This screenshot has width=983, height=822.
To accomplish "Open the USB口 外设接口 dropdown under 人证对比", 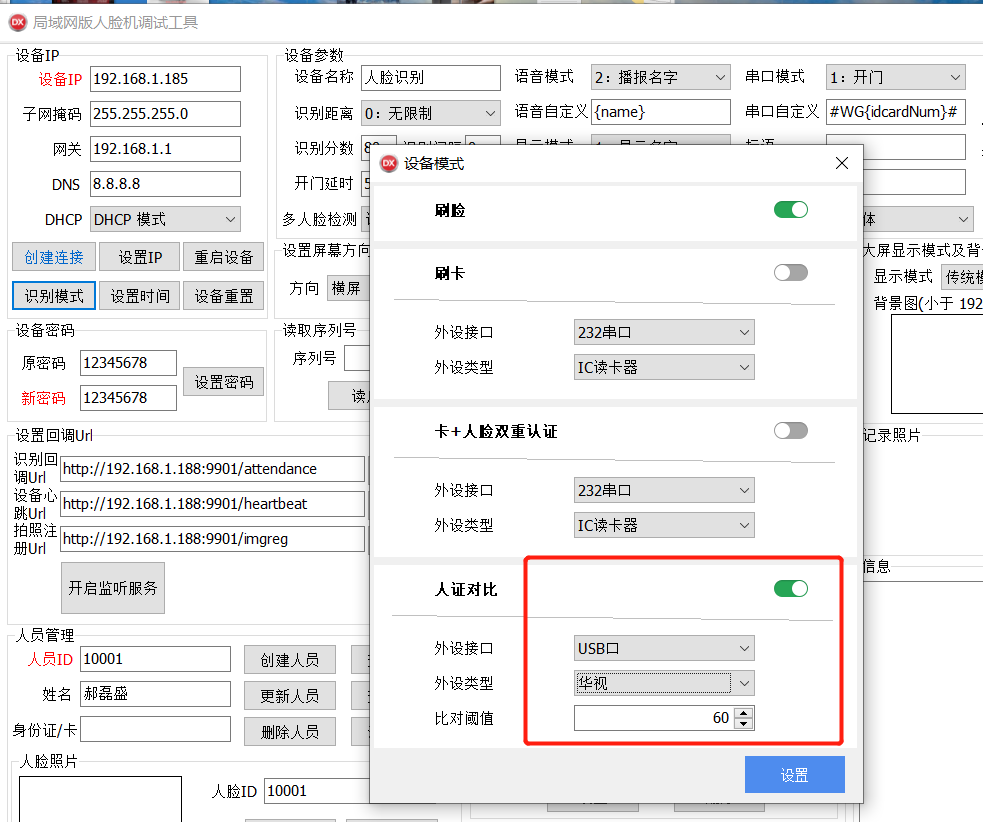I will (663, 648).
